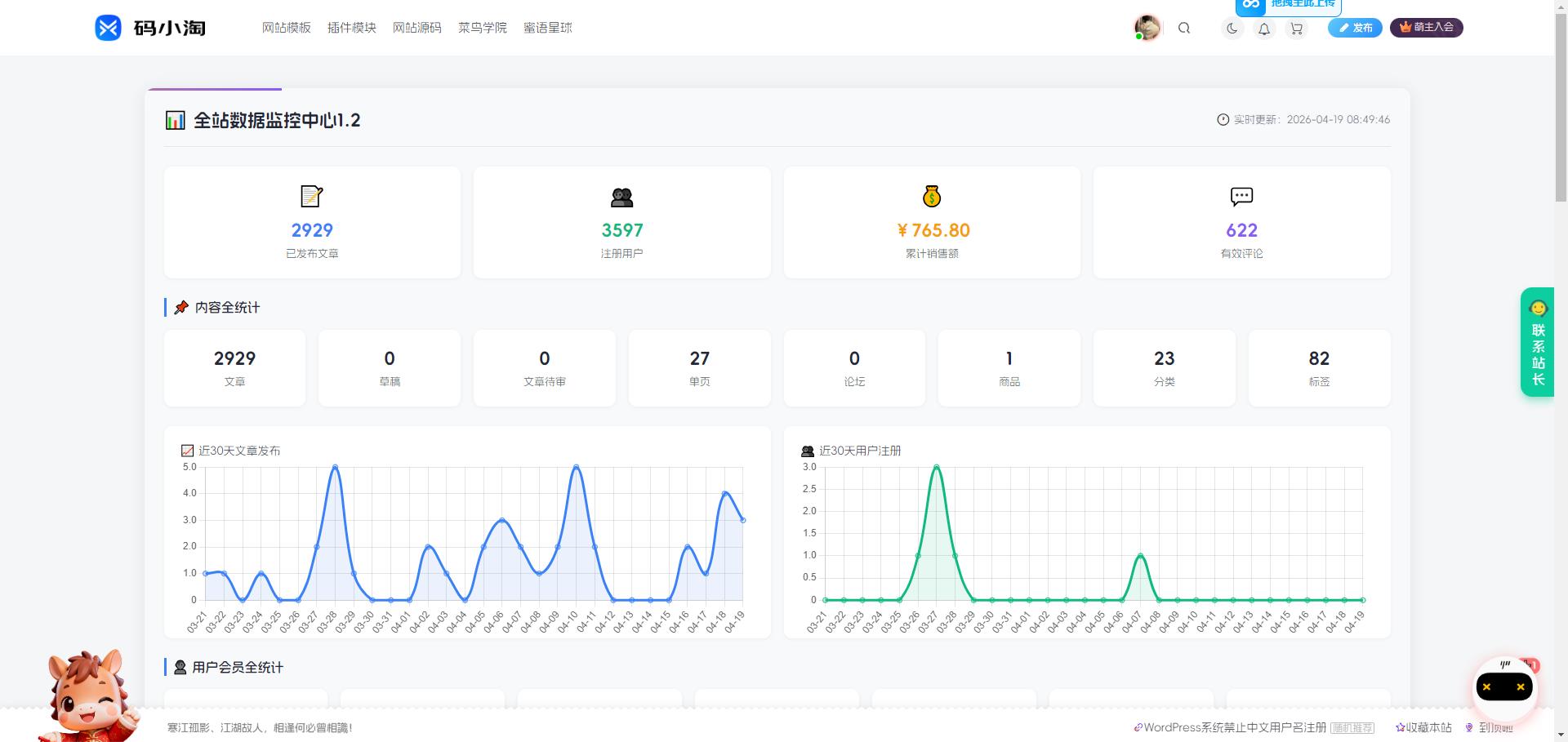
Task: Toggle dark mode with the moon icon
Action: [x=1232, y=28]
